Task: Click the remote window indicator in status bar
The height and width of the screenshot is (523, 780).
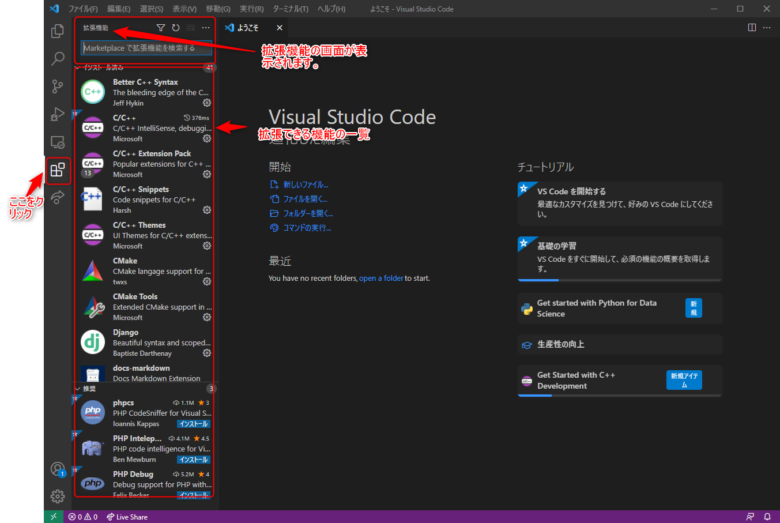Action: (53, 517)
